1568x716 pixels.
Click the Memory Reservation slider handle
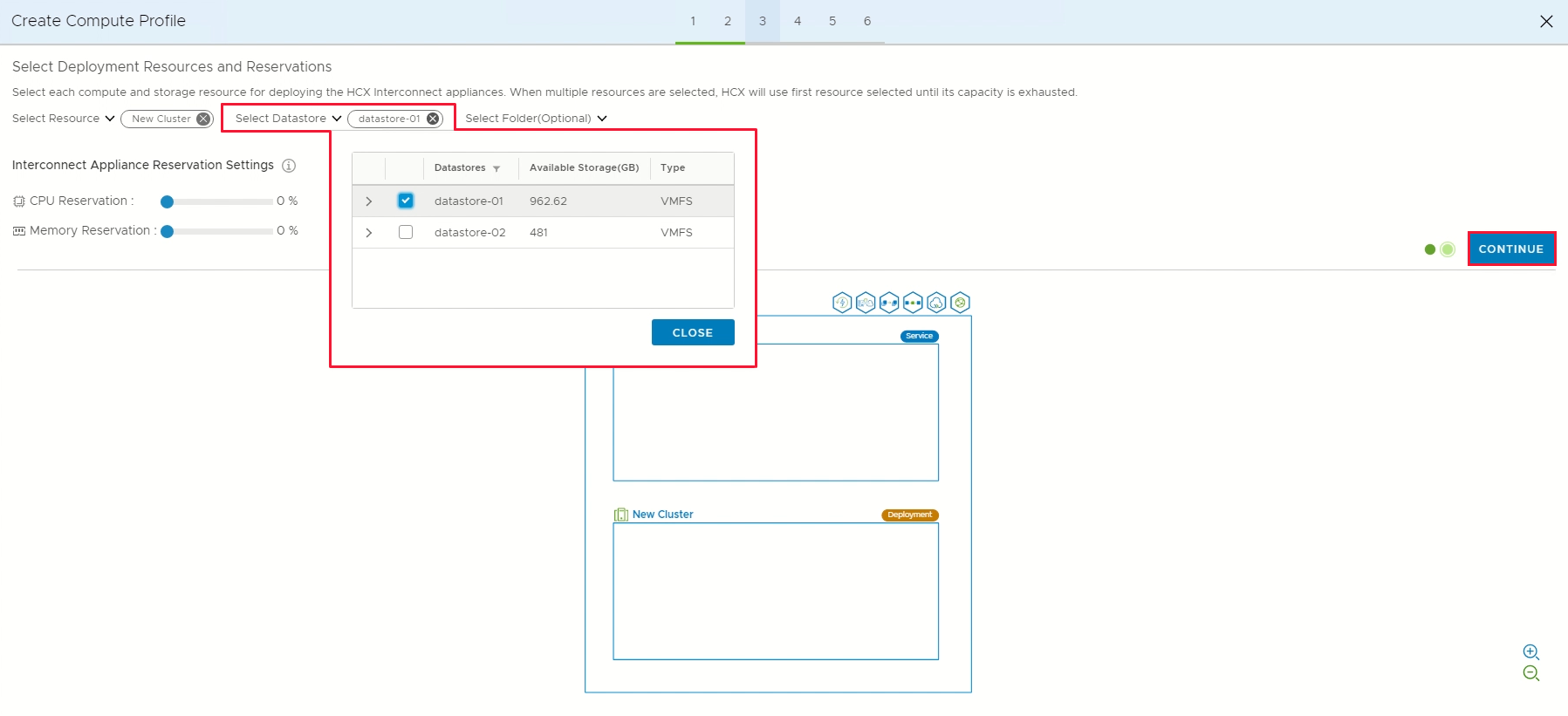(x=167, y=231)
